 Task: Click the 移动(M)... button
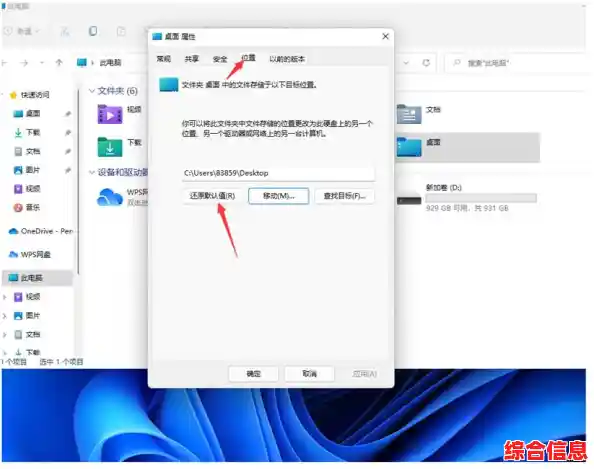point(278,196)
